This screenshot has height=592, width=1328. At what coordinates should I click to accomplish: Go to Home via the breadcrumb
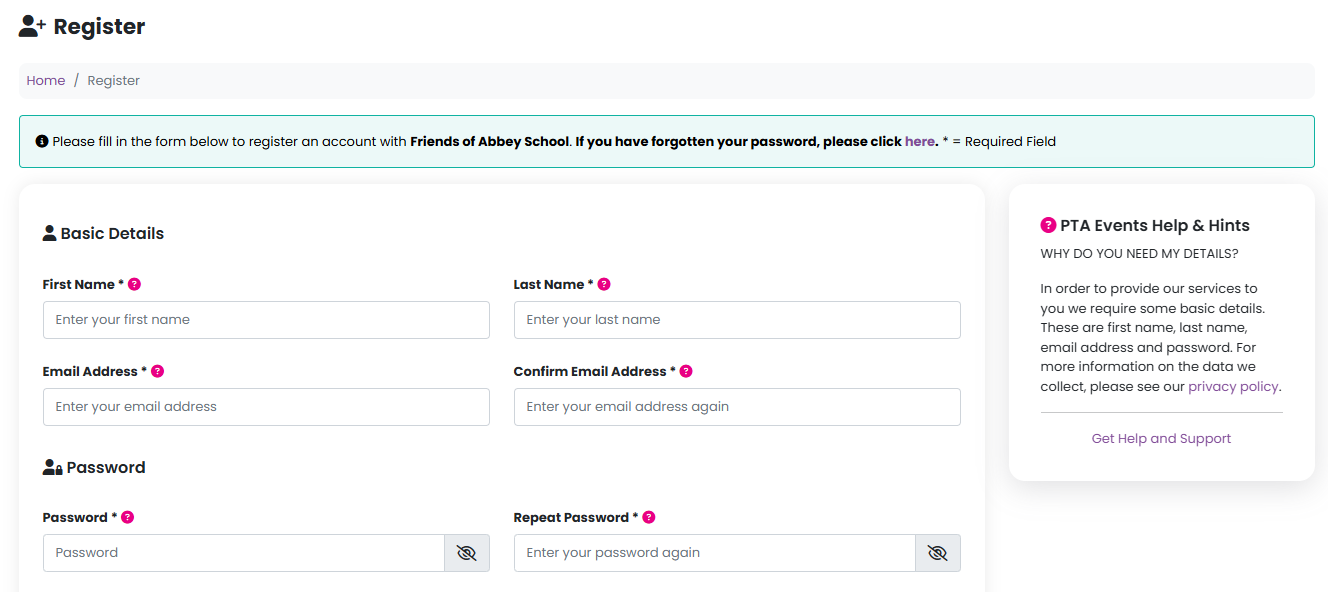pyautogui.click(x=46, y=80)
